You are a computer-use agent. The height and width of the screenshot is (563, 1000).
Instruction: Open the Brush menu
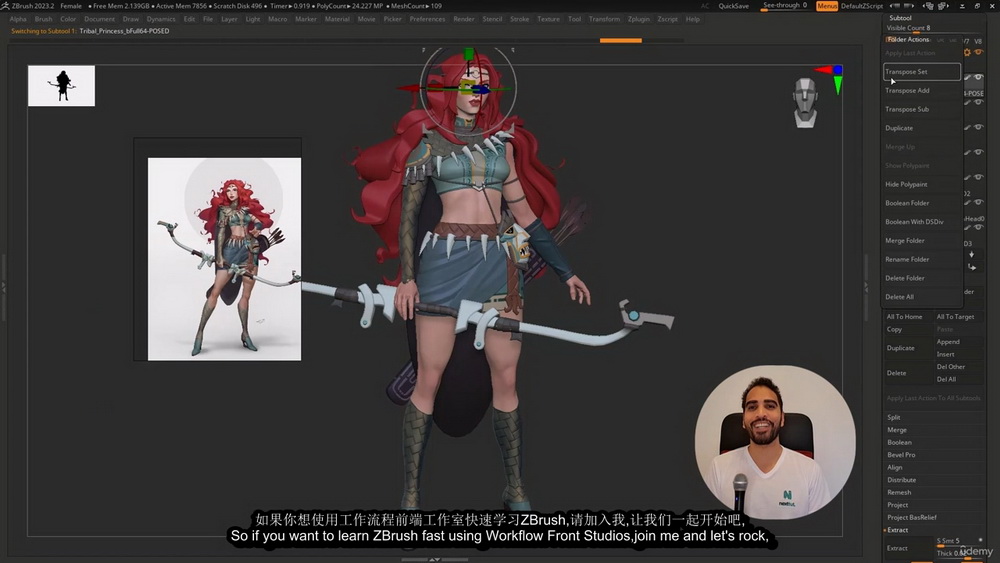43,19
